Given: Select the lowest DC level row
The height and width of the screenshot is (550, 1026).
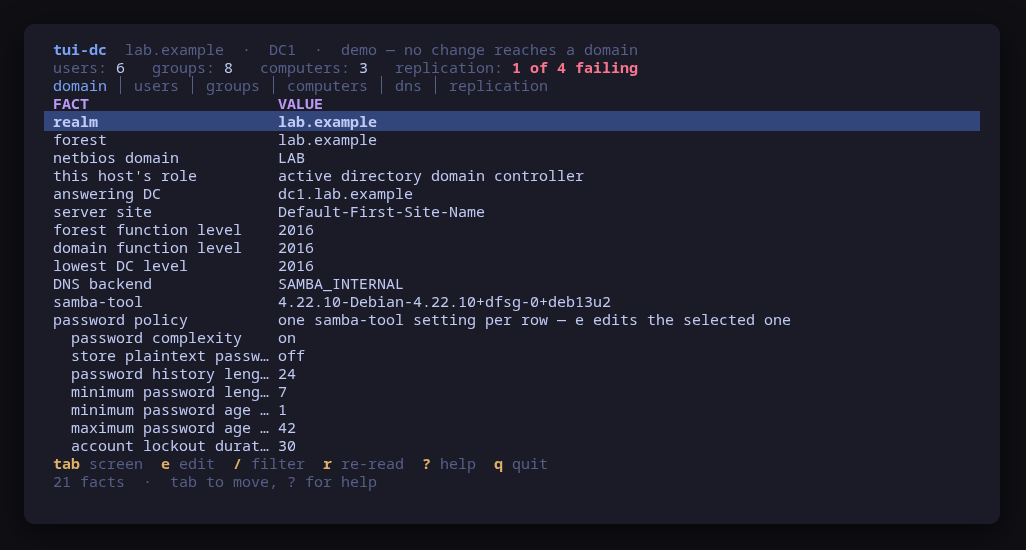Looking at the screenshot, I should (x=512, y=266).
